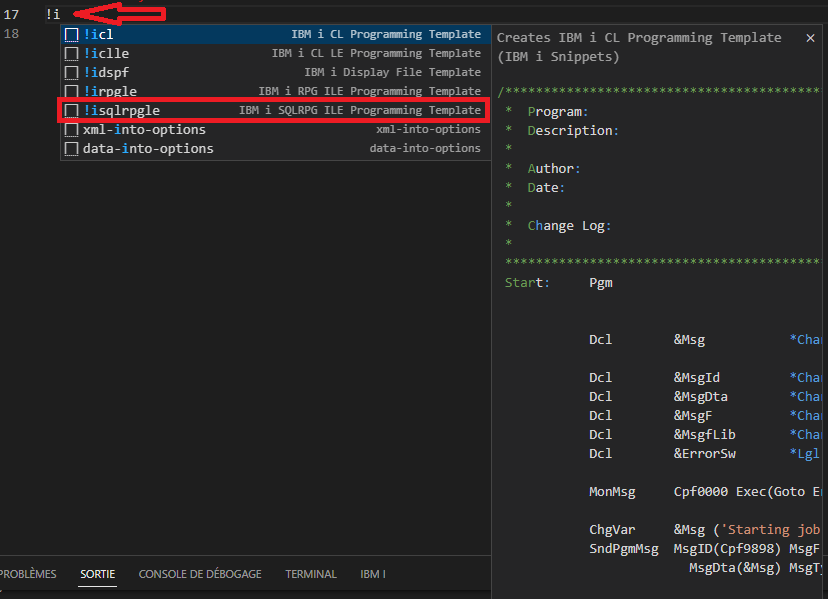The image size is (828, 599).
Task: Click the 'Program:' line in preview
Action: click(x=558, y=112)
